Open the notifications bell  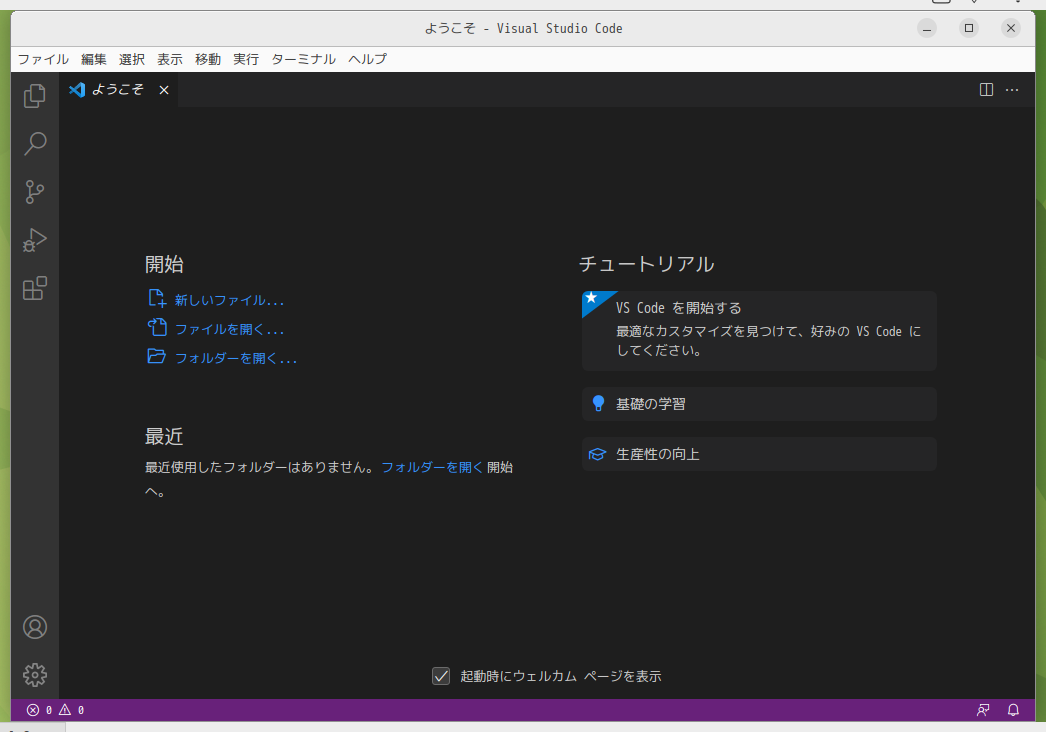tap(1013, 710)
